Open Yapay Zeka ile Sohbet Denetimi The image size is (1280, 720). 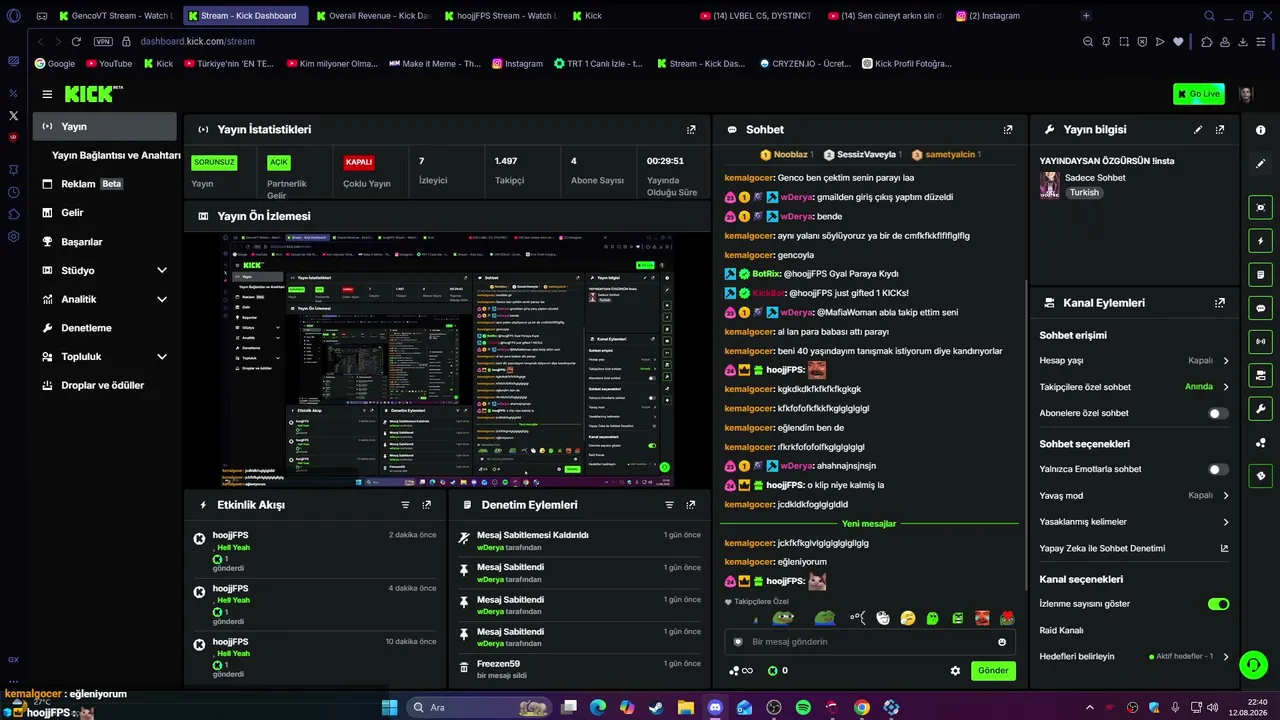click(1134, 548)
